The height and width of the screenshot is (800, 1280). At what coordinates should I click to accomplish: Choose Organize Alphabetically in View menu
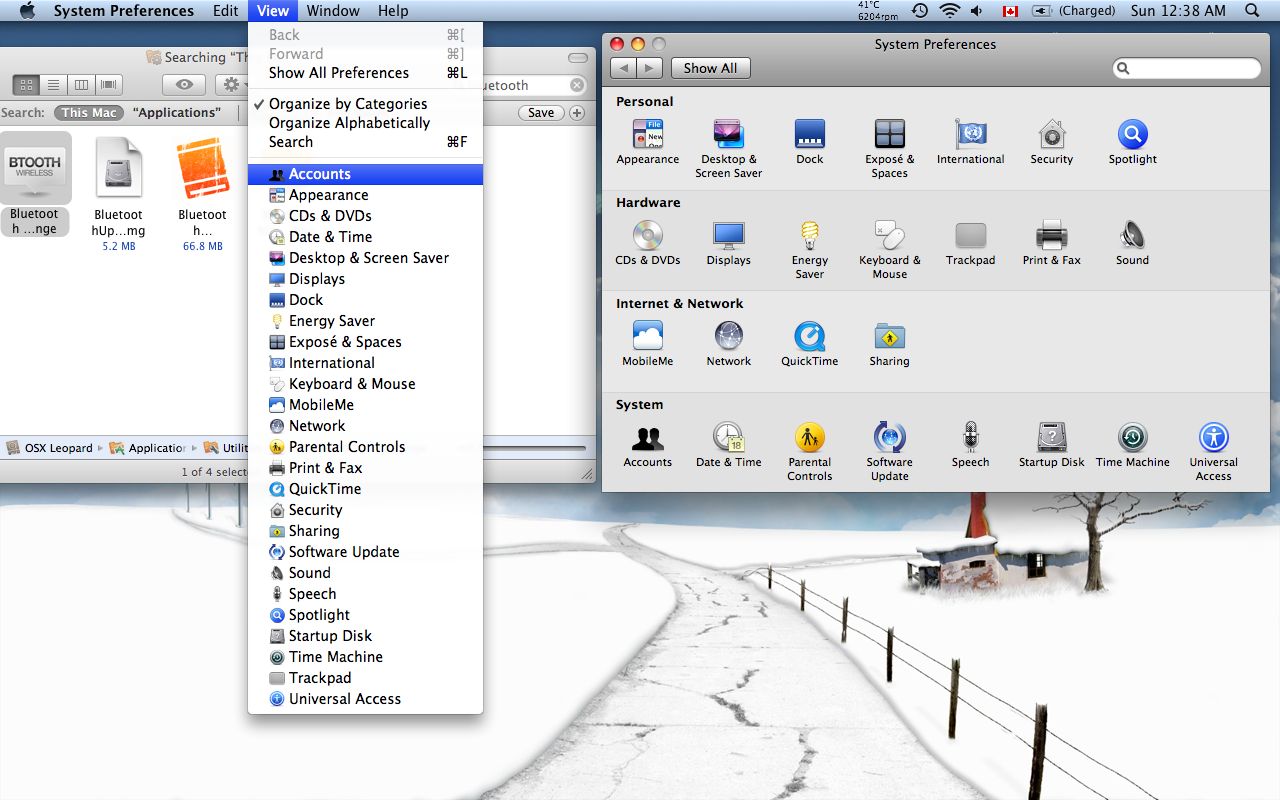point(349,123)
